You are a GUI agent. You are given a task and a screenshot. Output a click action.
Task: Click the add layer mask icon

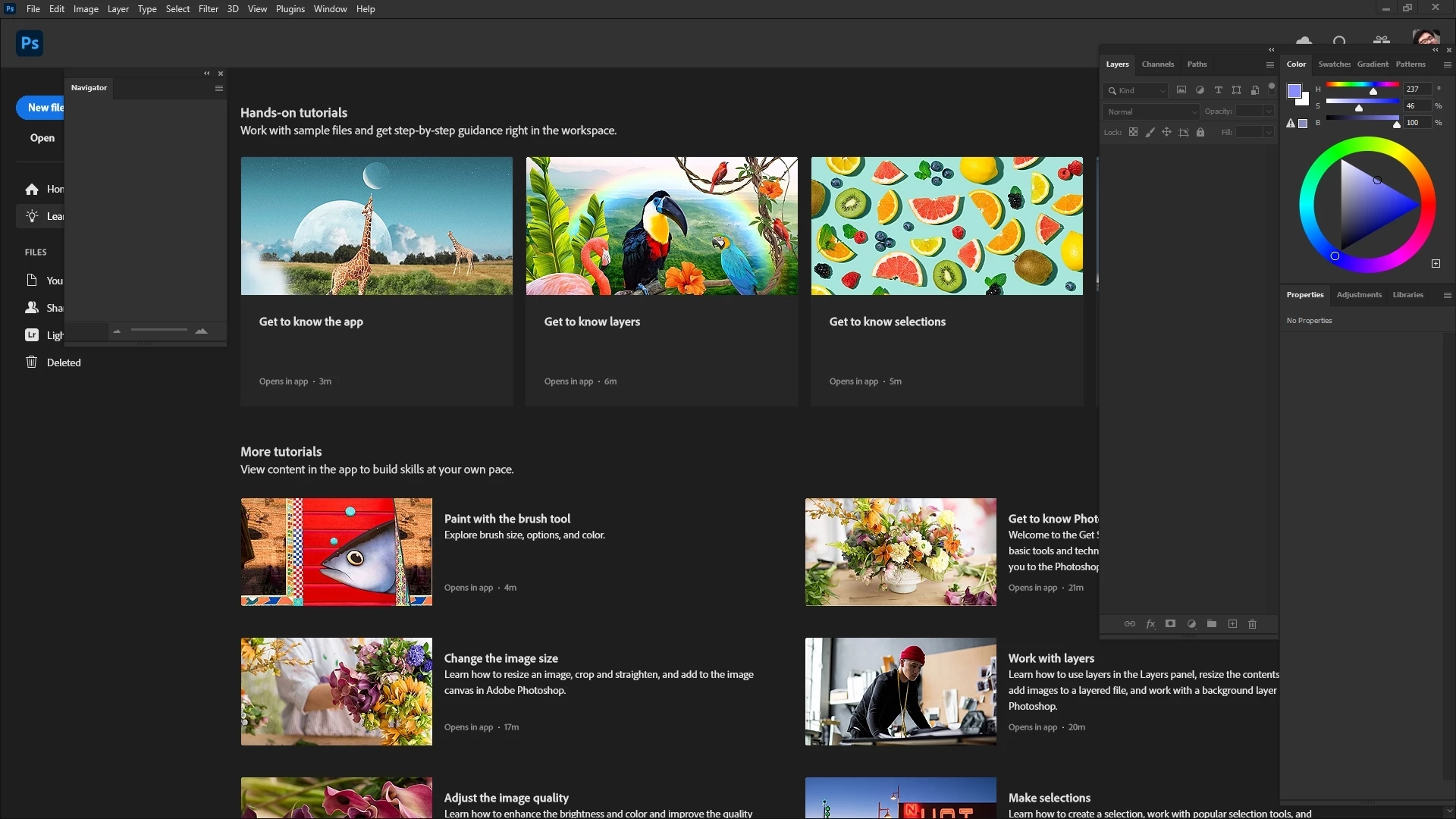click(1170, 624)
